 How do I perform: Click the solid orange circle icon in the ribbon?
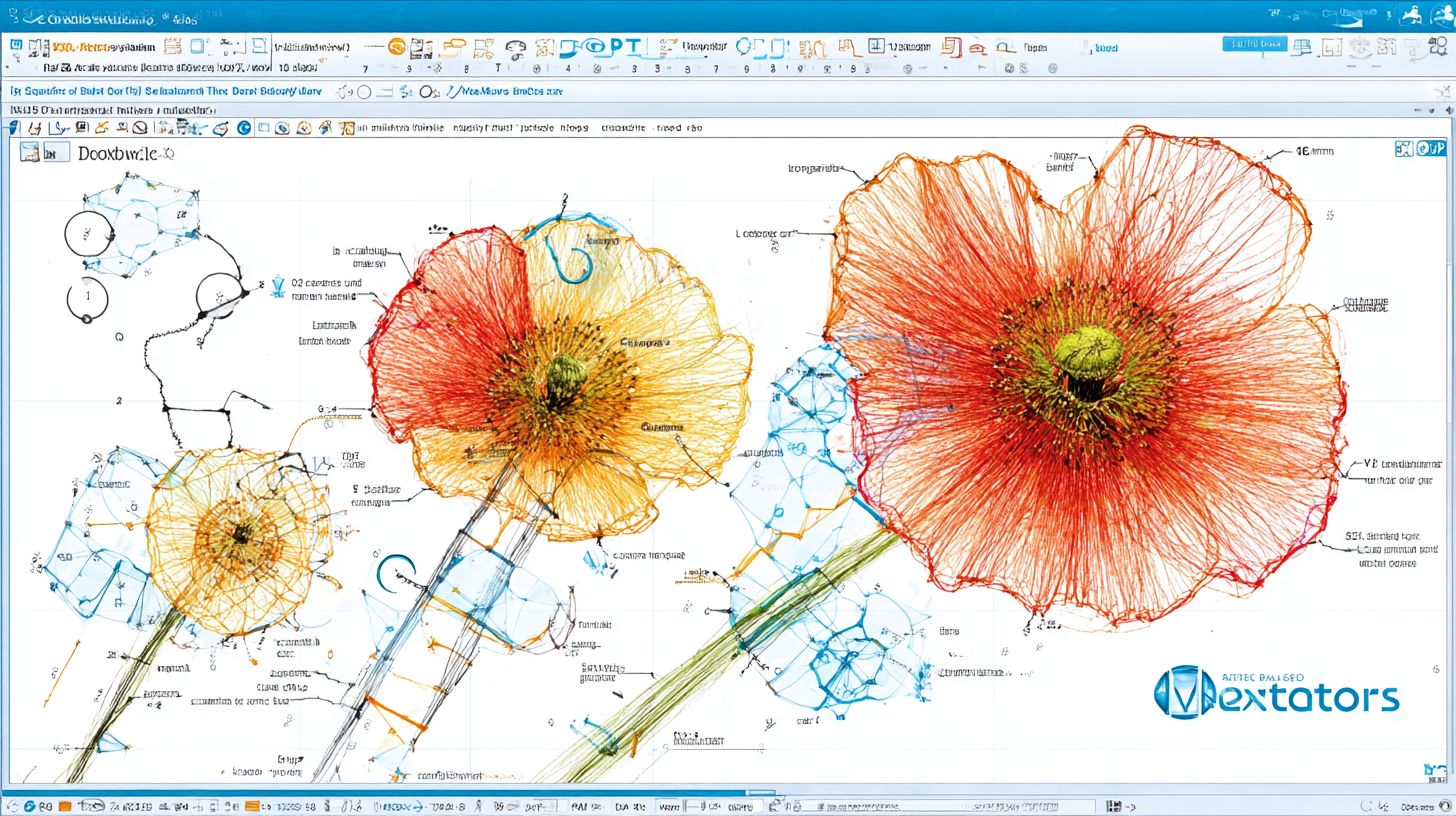tap(397, 46)
